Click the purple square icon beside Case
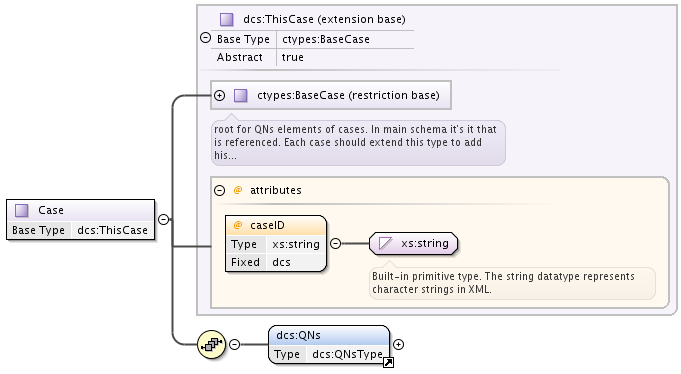This screenshot has height=374, width=681. 22,210
